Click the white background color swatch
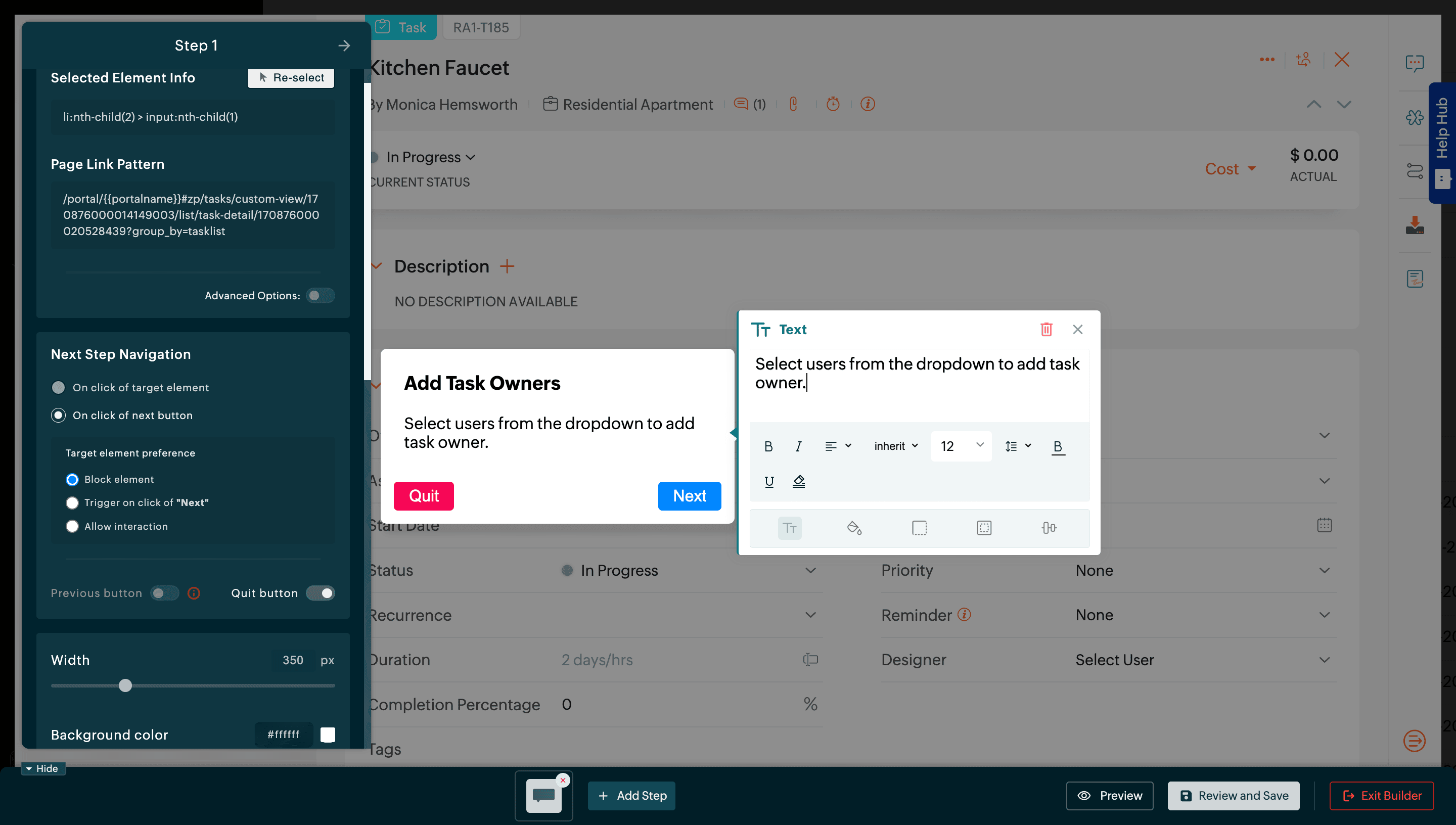 328,735
